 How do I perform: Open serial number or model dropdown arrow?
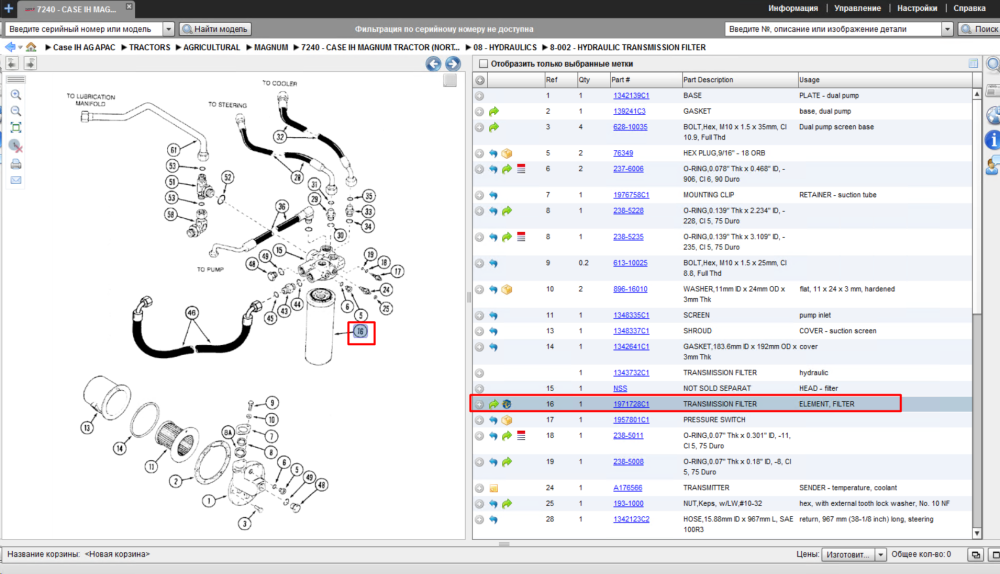coord(168,29)
